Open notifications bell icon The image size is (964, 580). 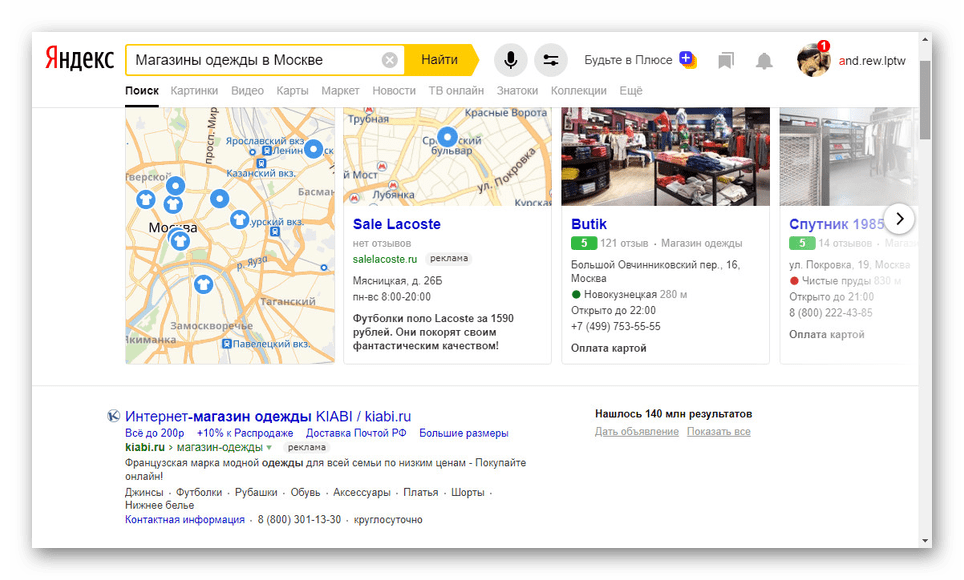coord(764,61)
